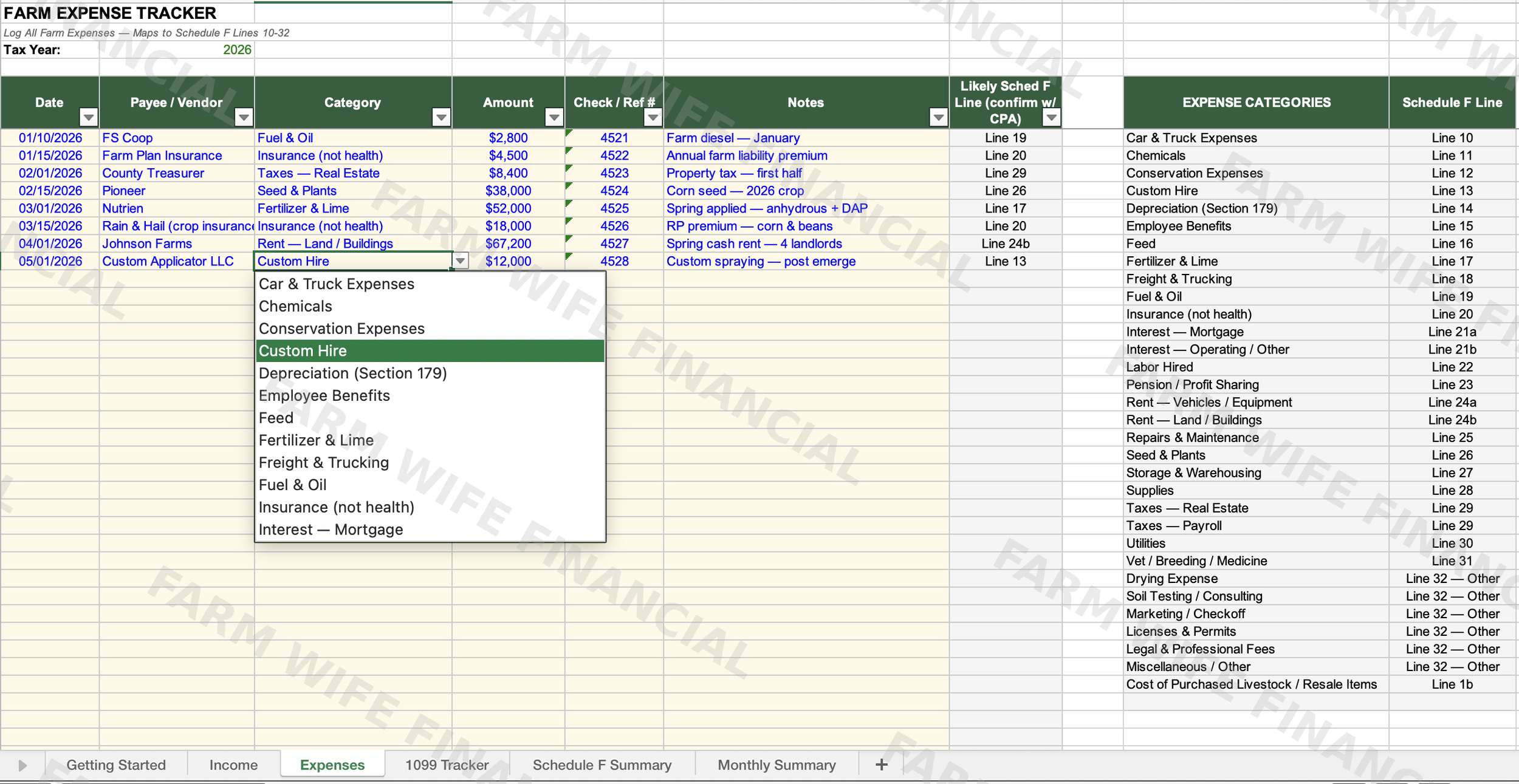Open the Payee / Vendor filter arrow
Image resolution: width=1519 pixels, height=784 pixels.
(244, 117)
